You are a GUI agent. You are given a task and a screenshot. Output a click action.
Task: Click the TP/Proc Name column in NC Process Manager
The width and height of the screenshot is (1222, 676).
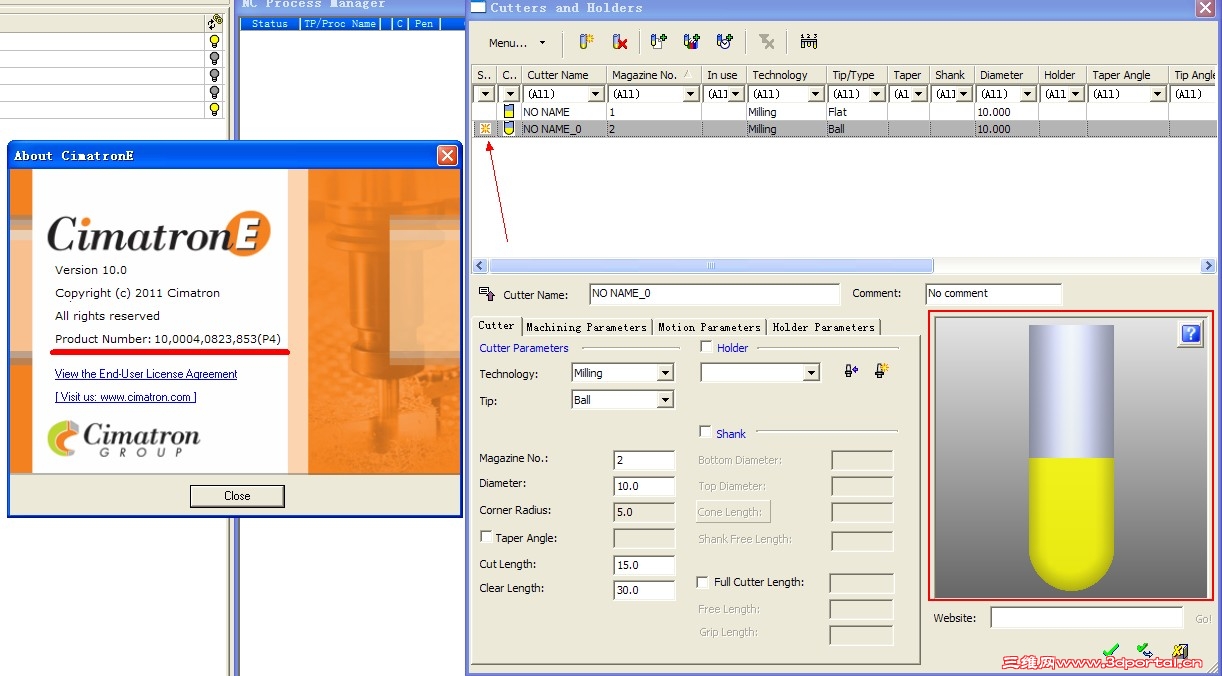(340, 23)
